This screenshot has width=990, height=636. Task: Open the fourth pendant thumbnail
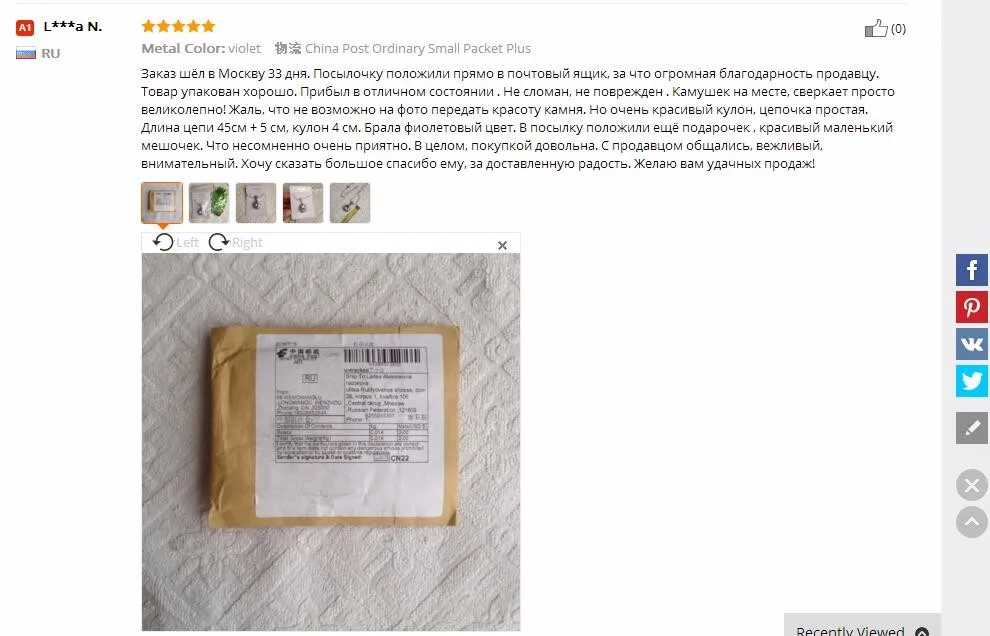point(303,203)
